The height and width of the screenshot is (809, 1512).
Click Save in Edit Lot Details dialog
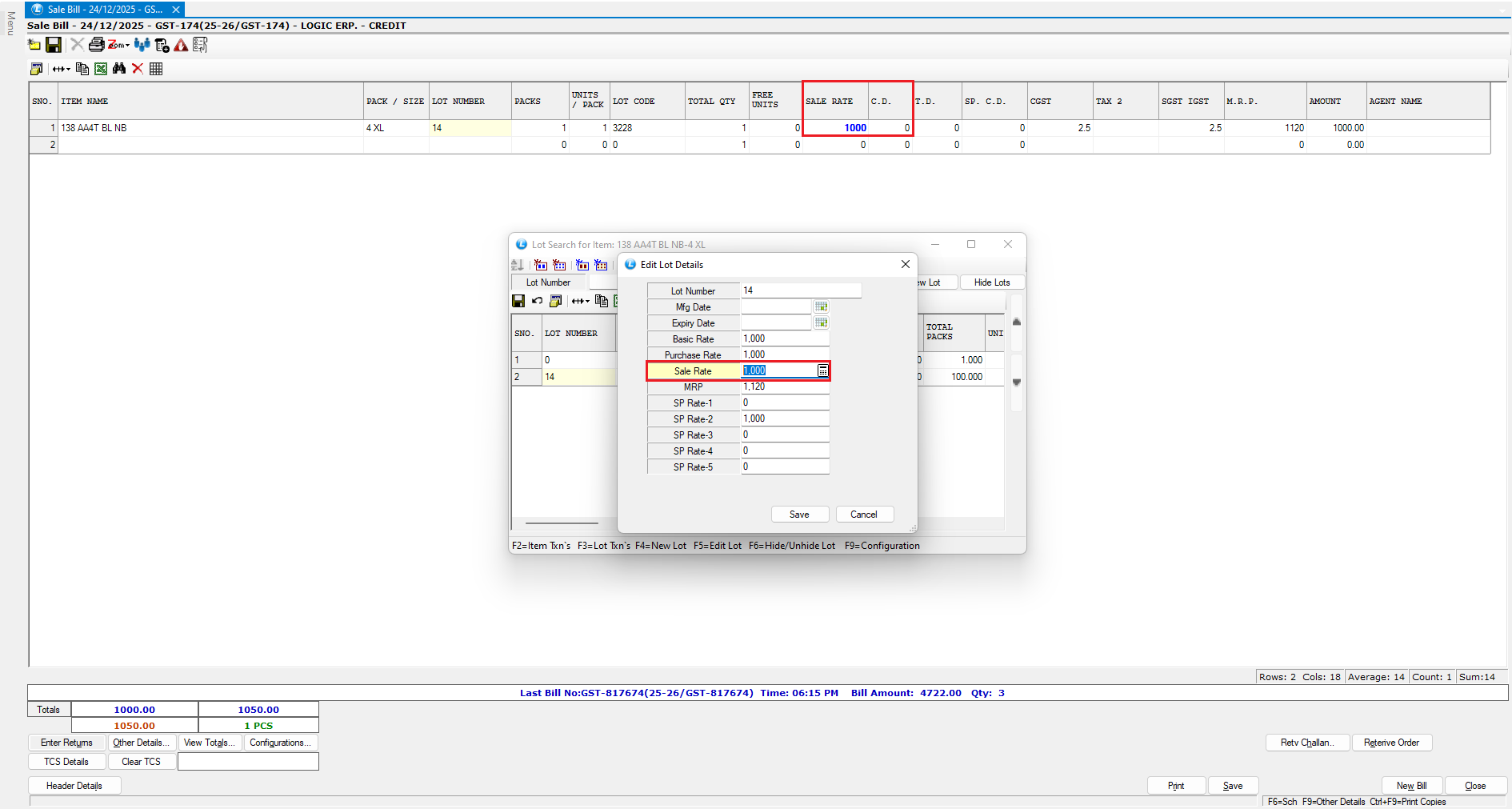[799, 515]
